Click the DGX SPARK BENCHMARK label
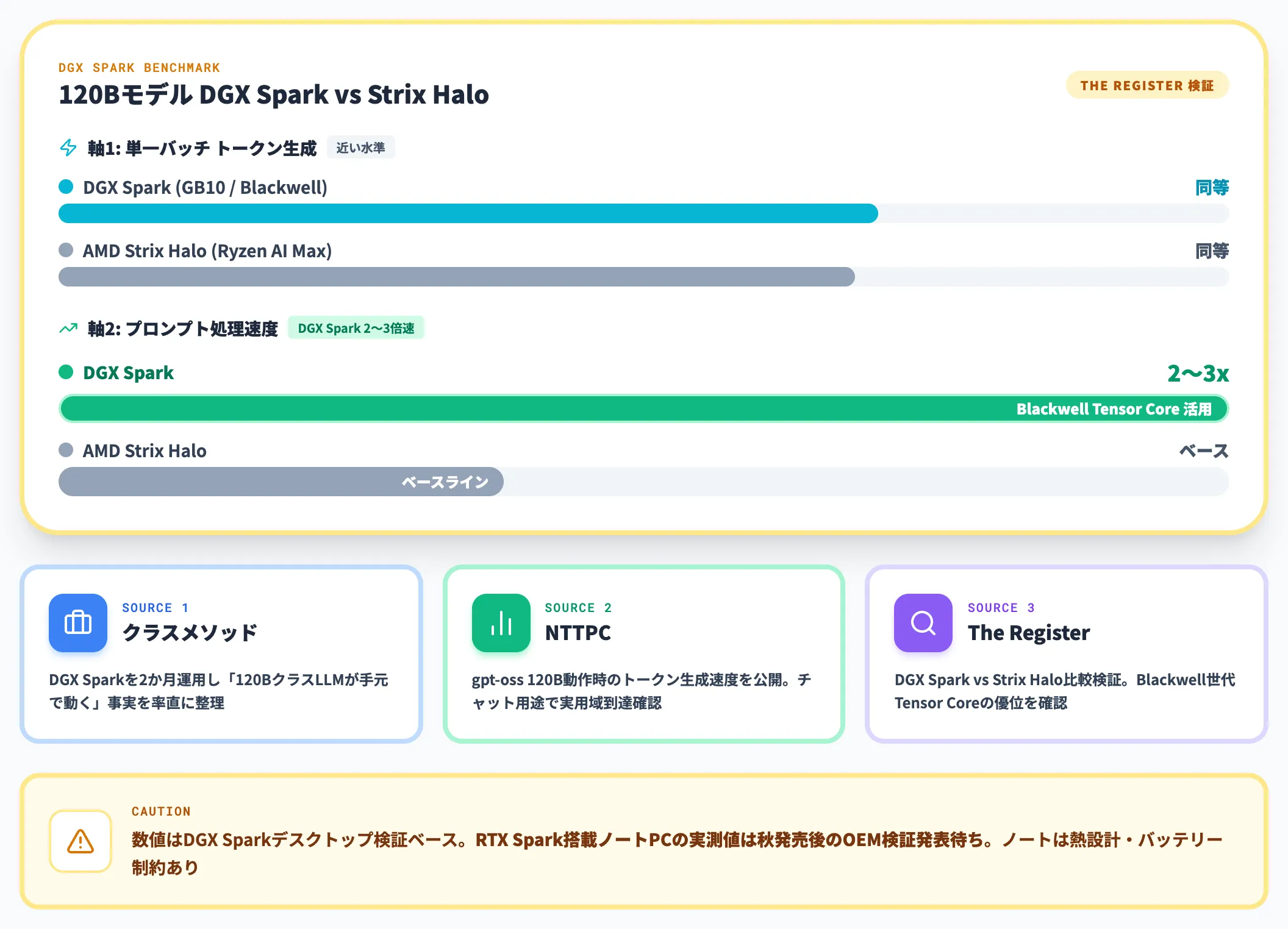The width and height of the screenshot is (1288, 929). pos(139,68)
